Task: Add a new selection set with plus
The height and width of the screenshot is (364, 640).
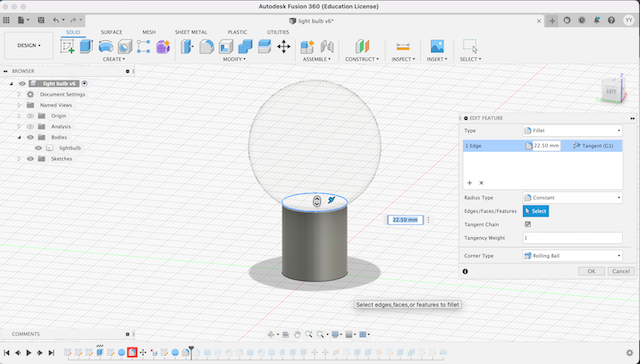Action: (x=469, y=183)
